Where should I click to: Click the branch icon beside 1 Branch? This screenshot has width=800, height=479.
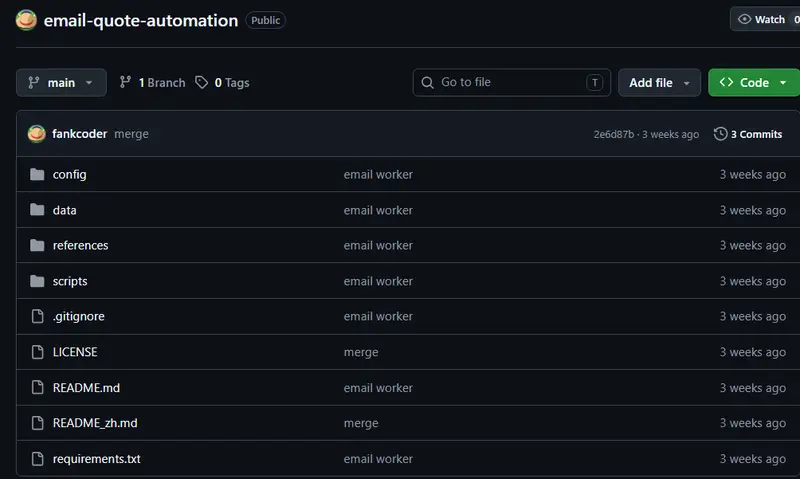pyautogui.click(x=125, y=82)
